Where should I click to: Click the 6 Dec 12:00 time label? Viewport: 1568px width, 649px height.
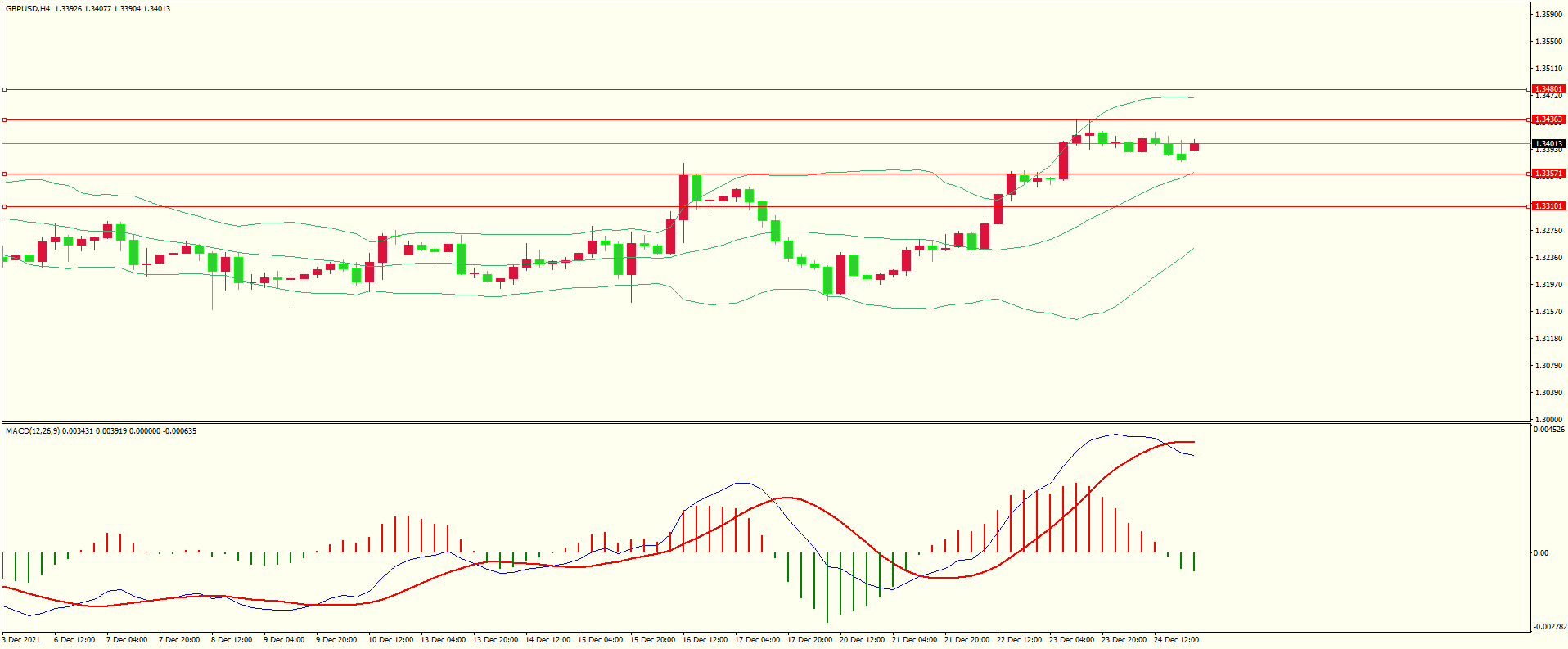pos(74,640)
